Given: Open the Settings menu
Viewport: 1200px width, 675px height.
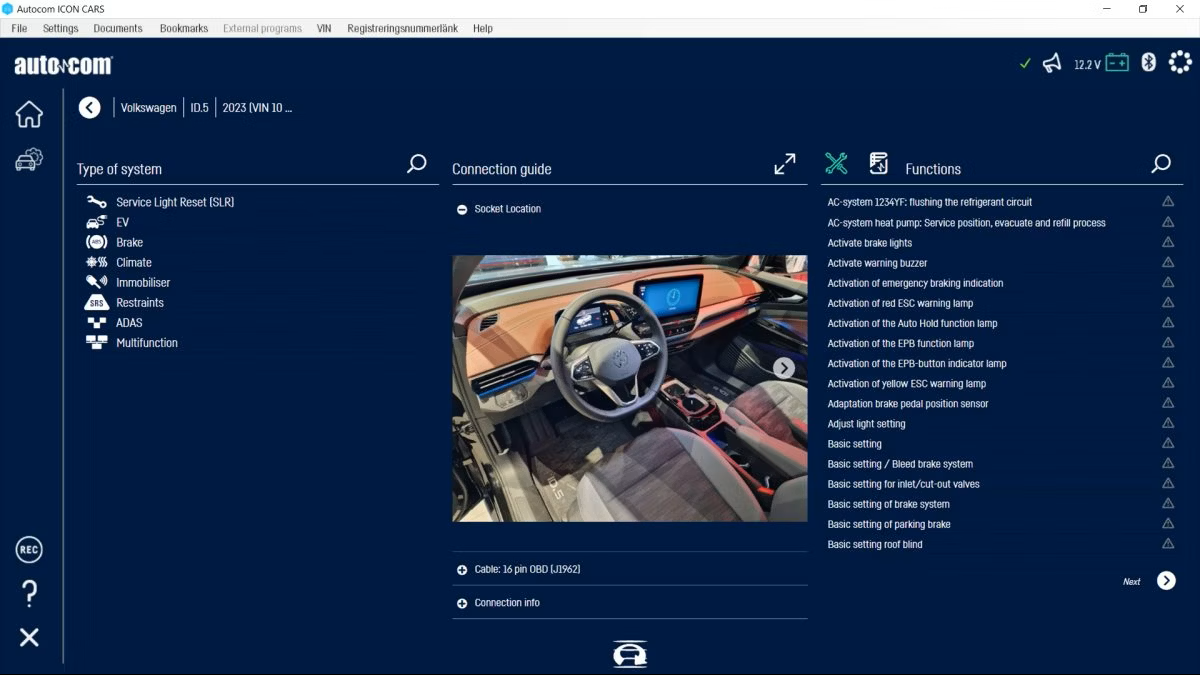Looking at the screenshot, I should pos(60,28).
